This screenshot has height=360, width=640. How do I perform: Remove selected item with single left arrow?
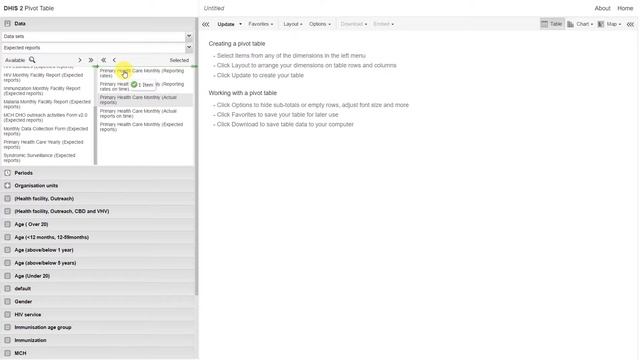click(114, 60)
